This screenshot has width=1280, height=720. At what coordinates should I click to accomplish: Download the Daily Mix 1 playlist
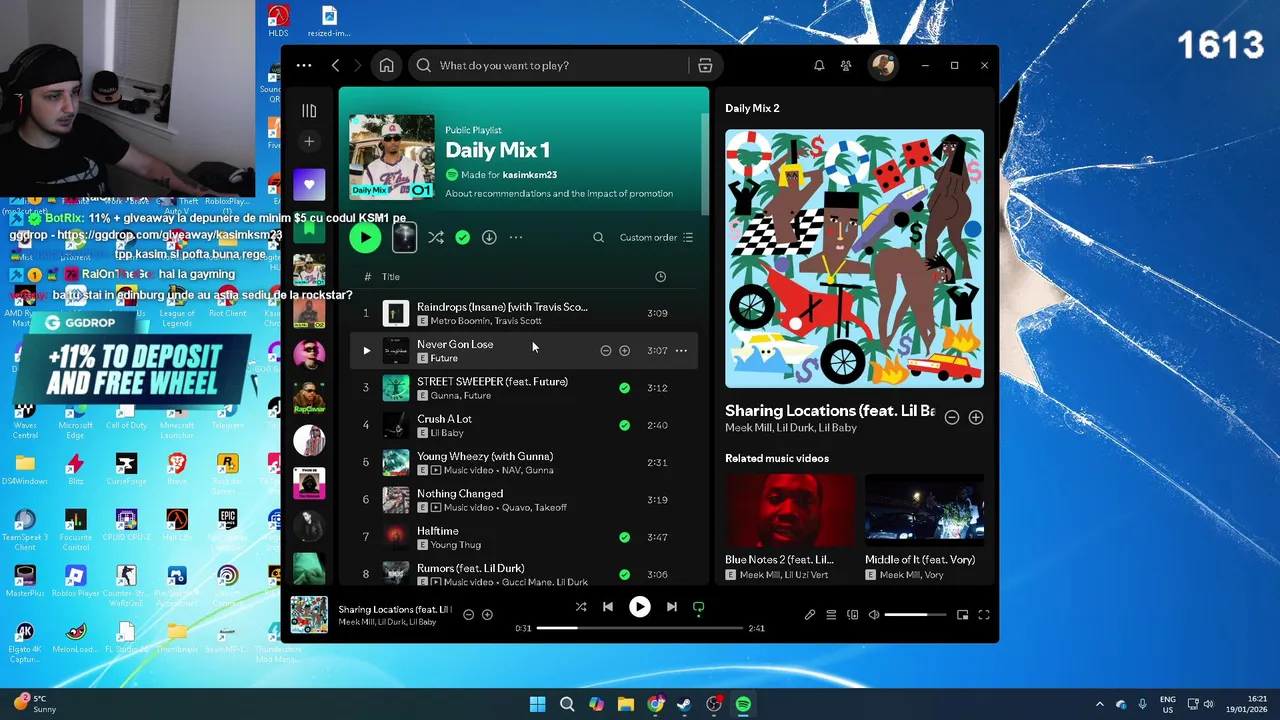[489, 237]
